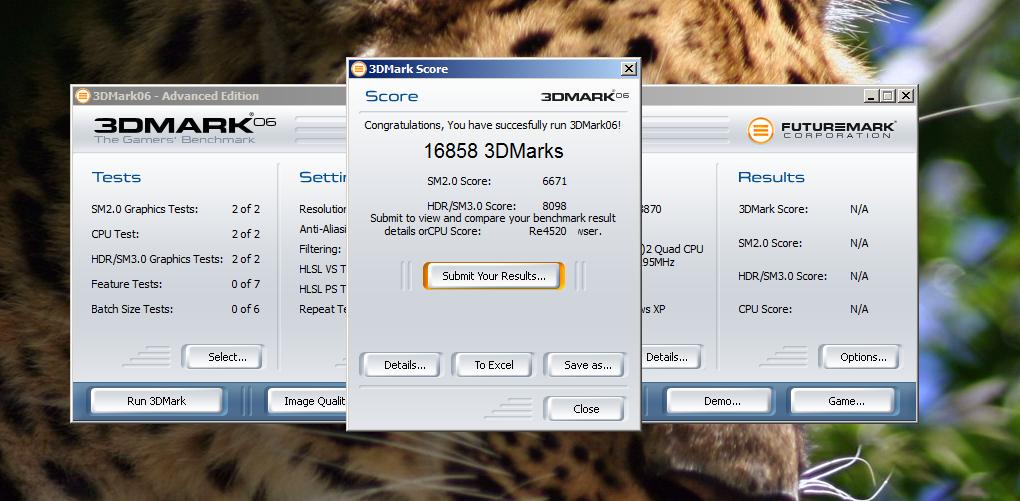1020x501 pixels.
Task: Click CPU Test row showing 2 of 2
Action: [176, 234]
